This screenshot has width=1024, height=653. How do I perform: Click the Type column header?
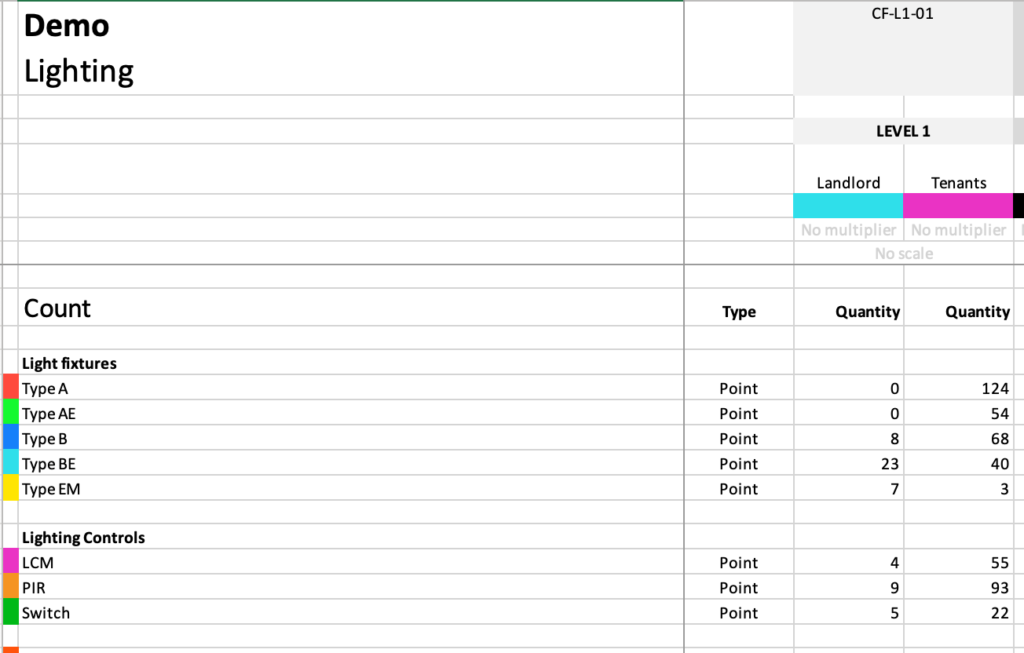(739, 312)
